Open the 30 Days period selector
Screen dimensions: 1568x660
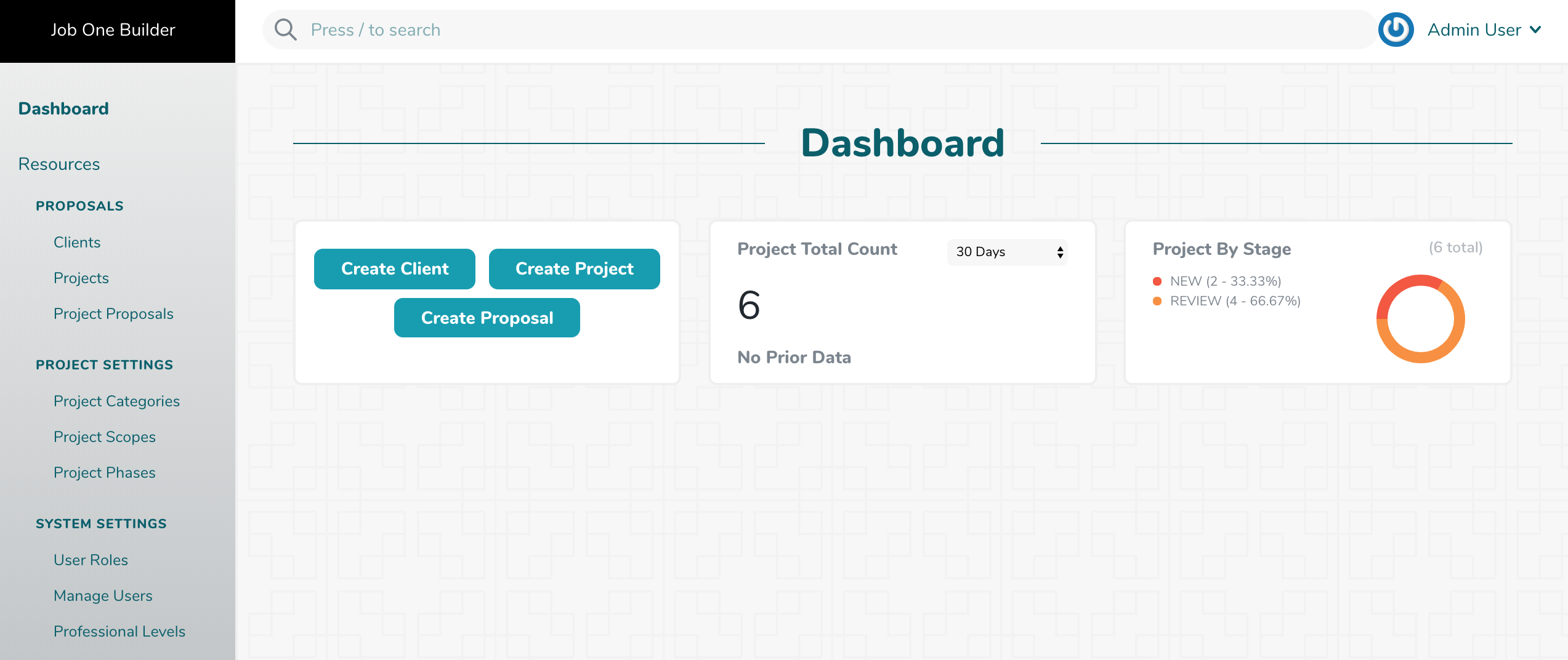coord(1007,252)
